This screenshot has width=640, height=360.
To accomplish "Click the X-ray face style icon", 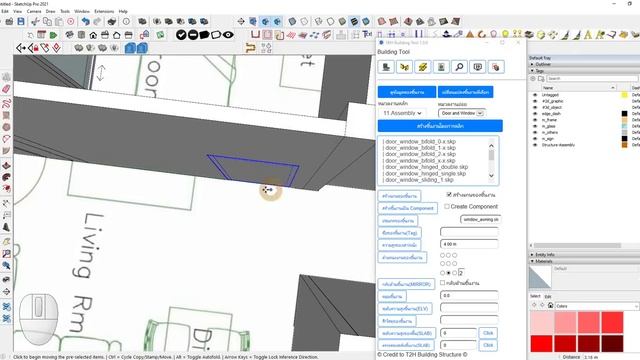I will (x=291, y=21).
